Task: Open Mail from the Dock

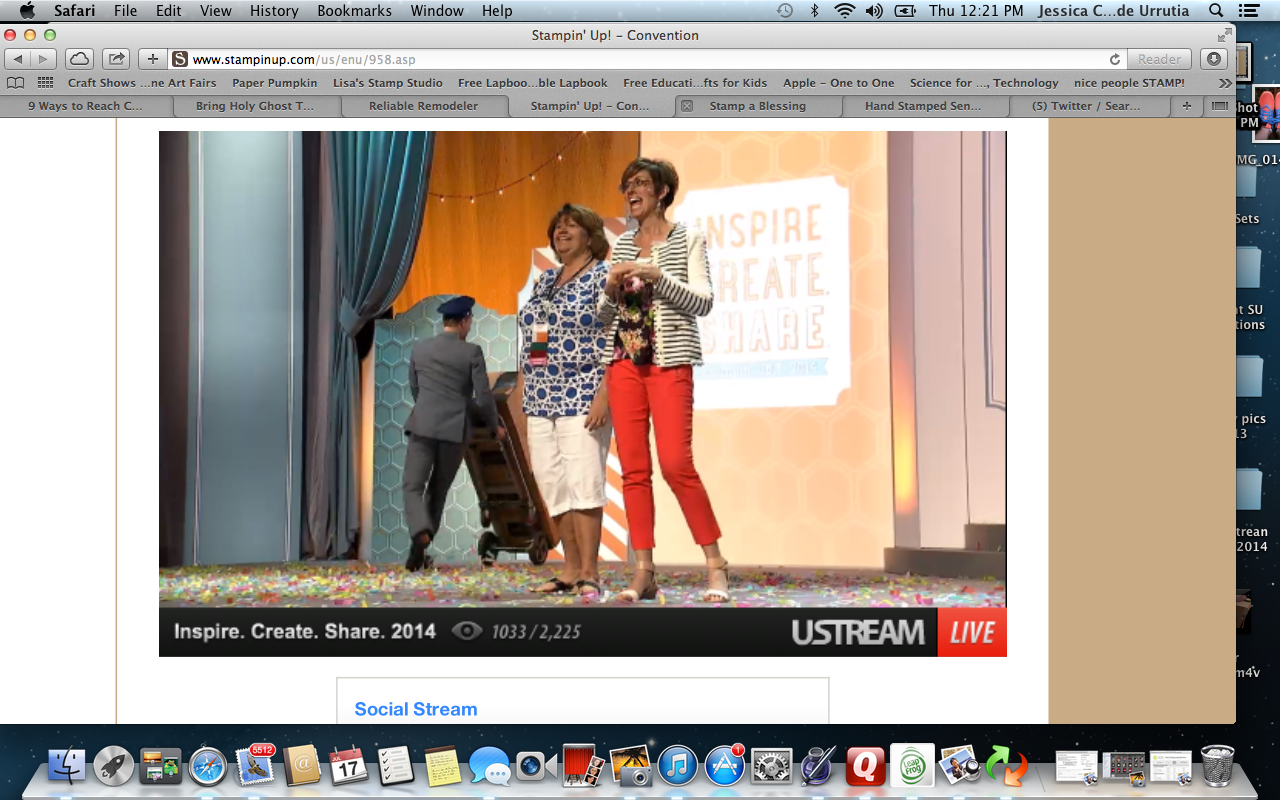Action: [x=255, y=766]
